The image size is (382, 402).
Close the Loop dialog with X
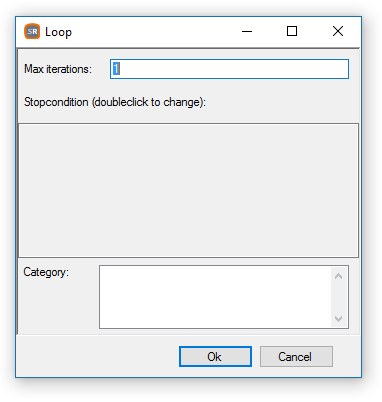point(338,32)
